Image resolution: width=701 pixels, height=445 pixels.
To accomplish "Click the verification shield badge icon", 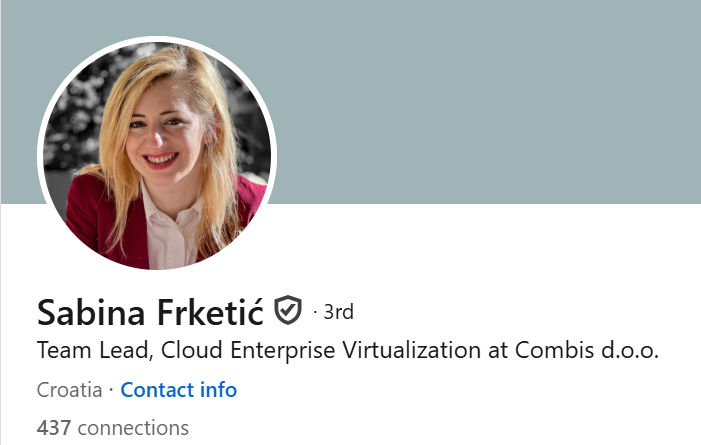I will (288, 310).
